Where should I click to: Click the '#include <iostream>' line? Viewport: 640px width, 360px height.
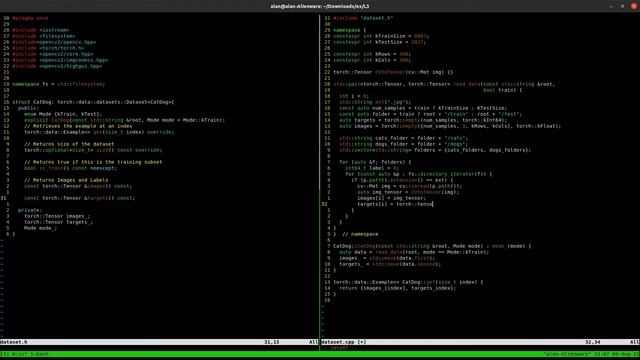(40, 30)
